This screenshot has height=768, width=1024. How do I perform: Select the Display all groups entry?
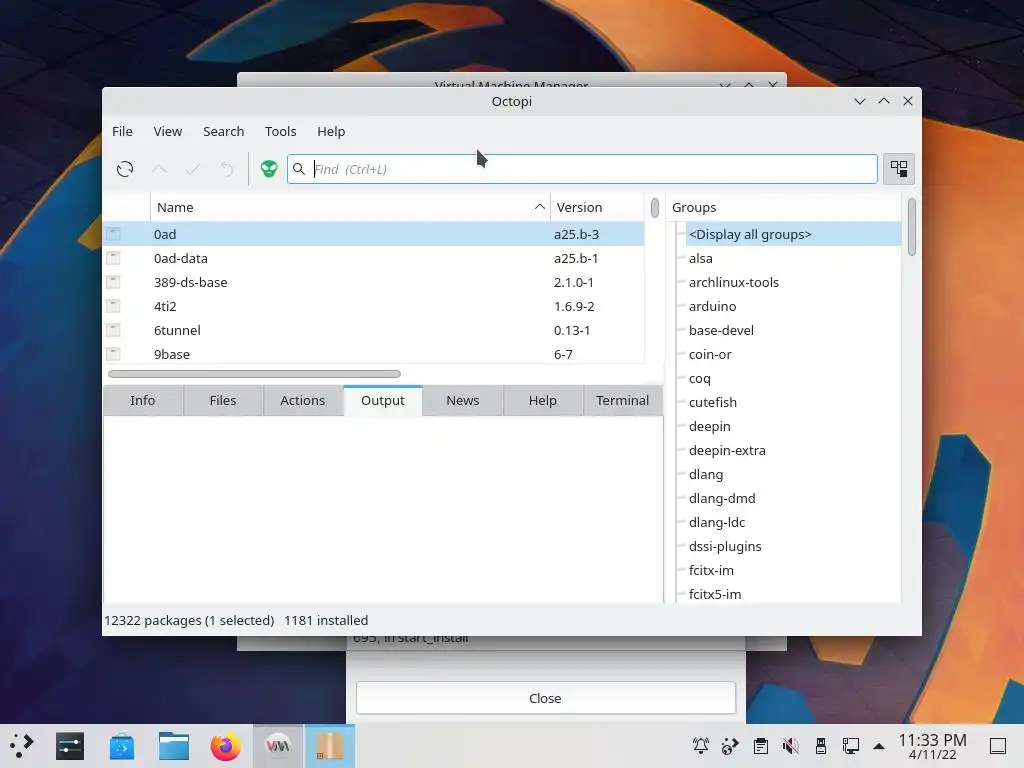[x=792, y=234]
